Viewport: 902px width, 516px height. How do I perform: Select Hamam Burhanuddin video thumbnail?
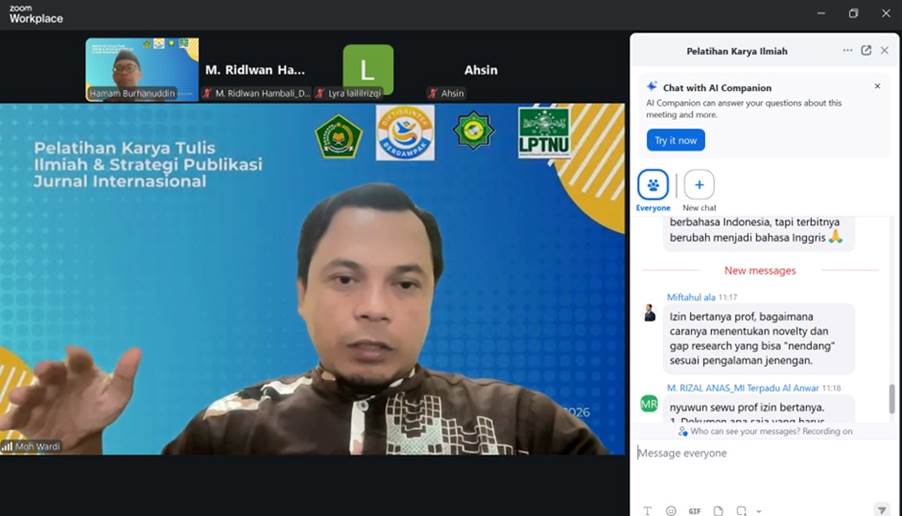[x=142, y=68]
